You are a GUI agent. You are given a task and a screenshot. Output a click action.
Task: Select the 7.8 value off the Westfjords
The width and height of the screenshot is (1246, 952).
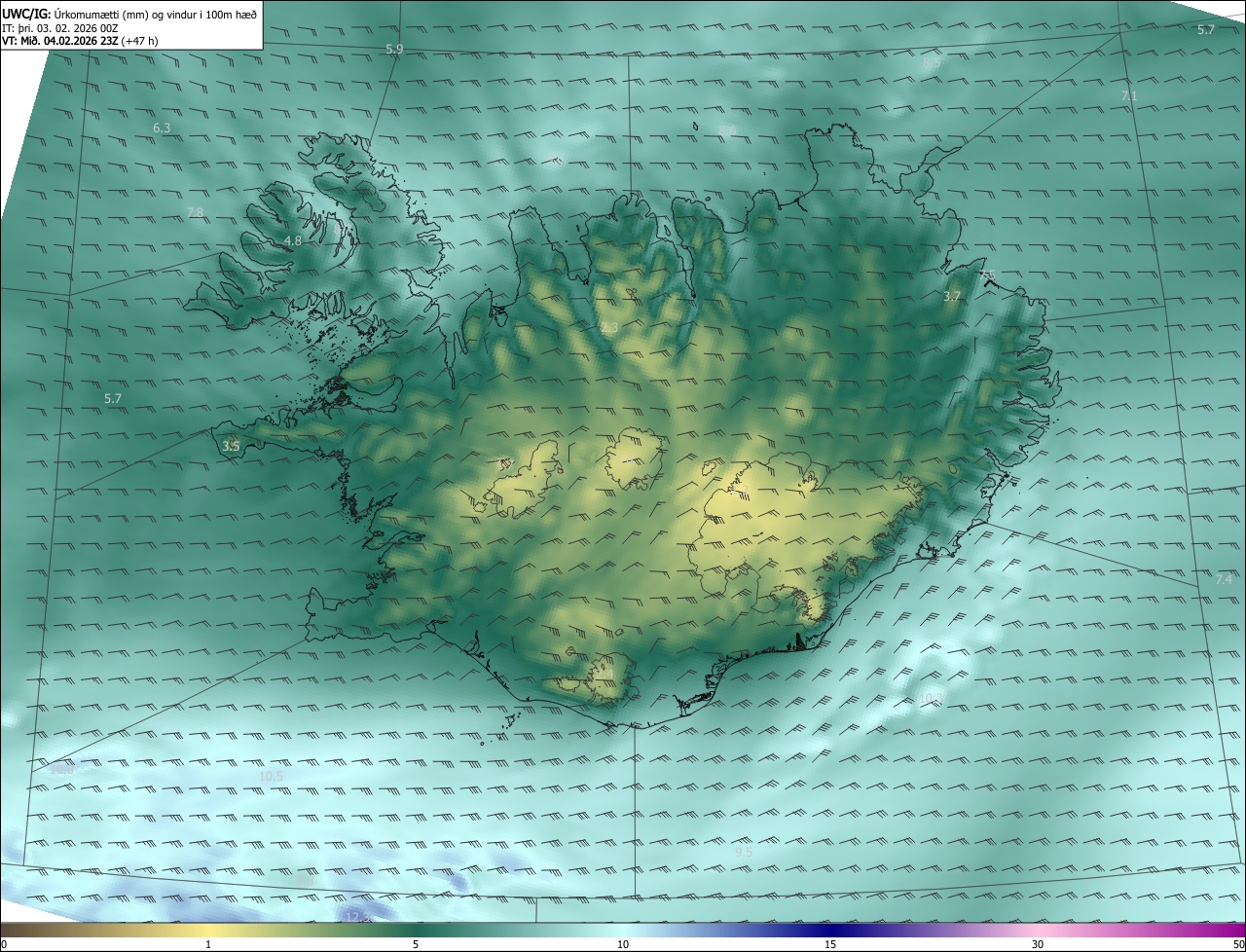195,212
